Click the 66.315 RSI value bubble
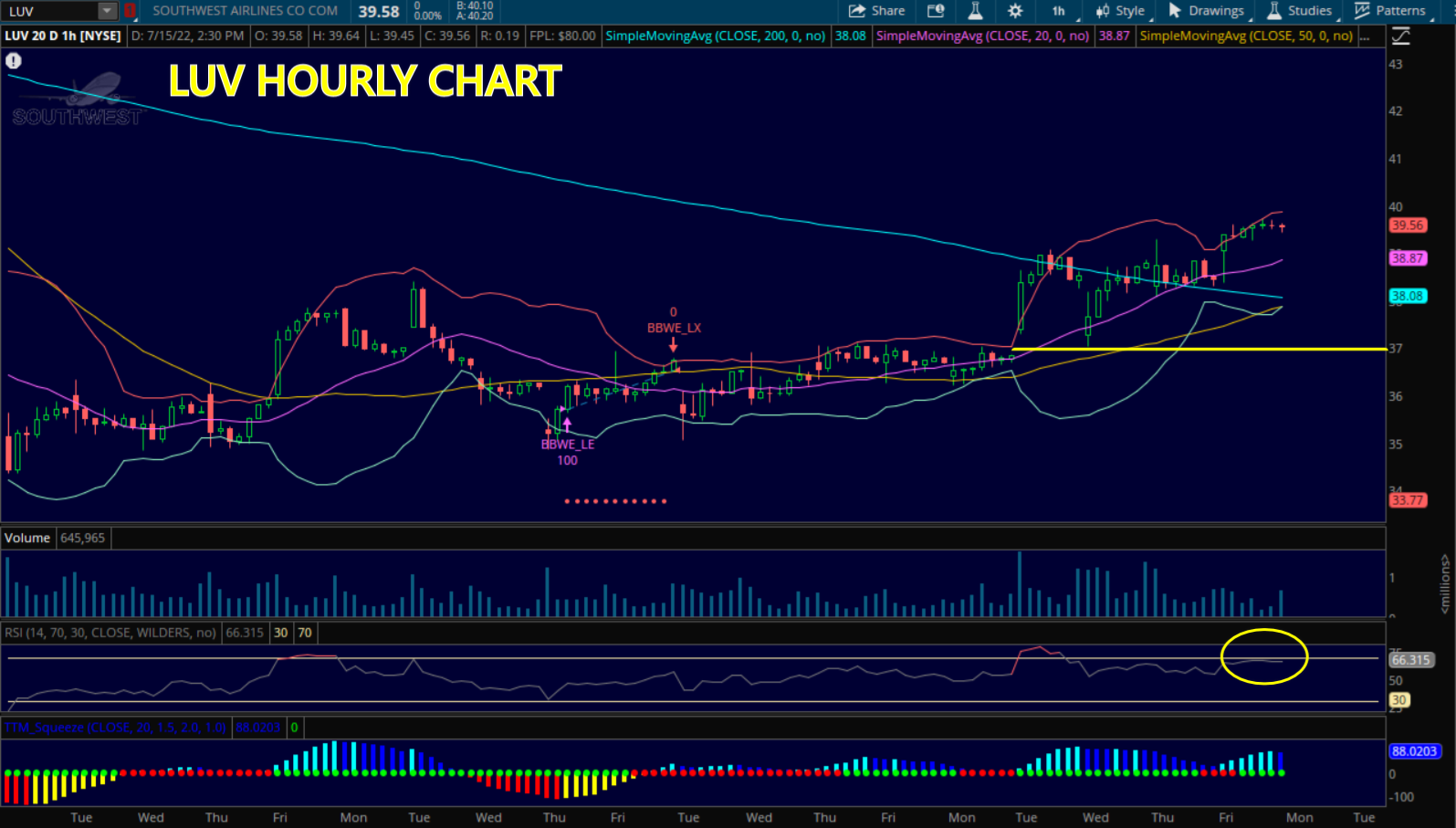 pyautogui.click(x=1411, y=660)
